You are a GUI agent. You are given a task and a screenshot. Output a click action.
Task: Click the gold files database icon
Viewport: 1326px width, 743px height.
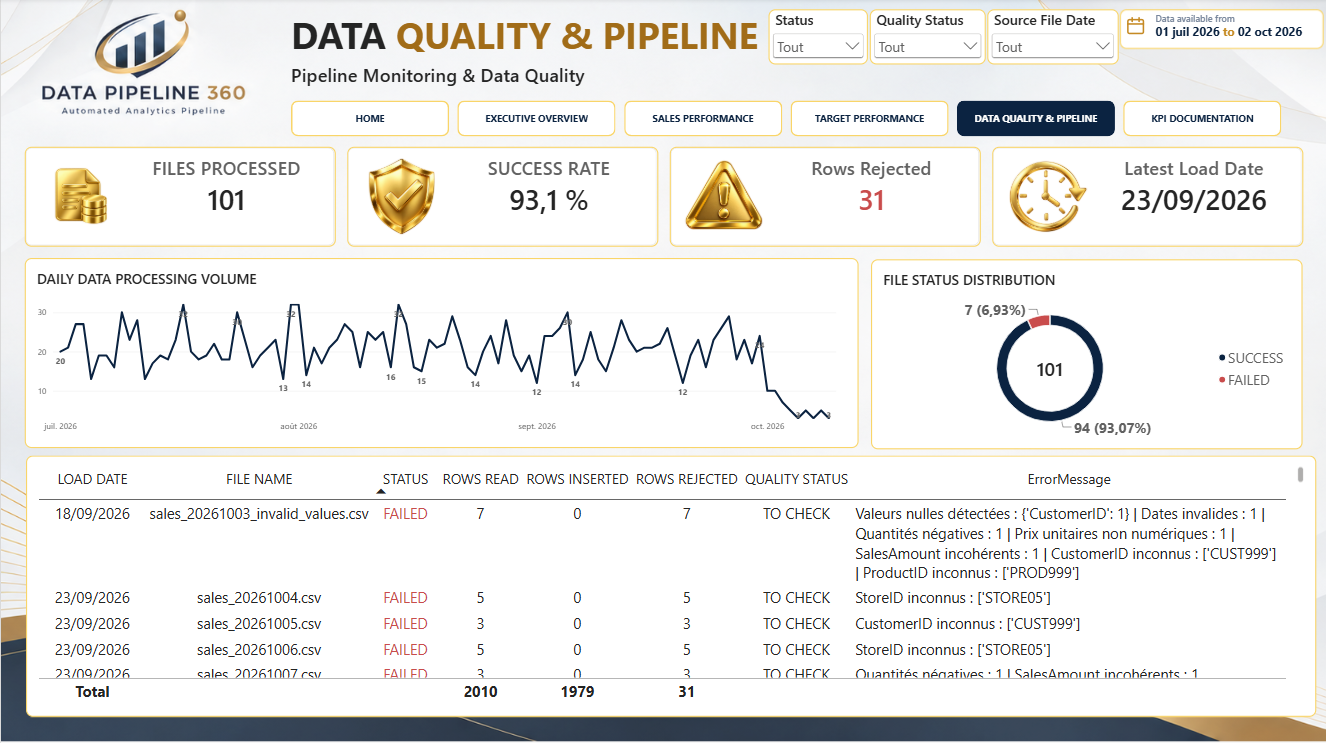coord(81,196)
